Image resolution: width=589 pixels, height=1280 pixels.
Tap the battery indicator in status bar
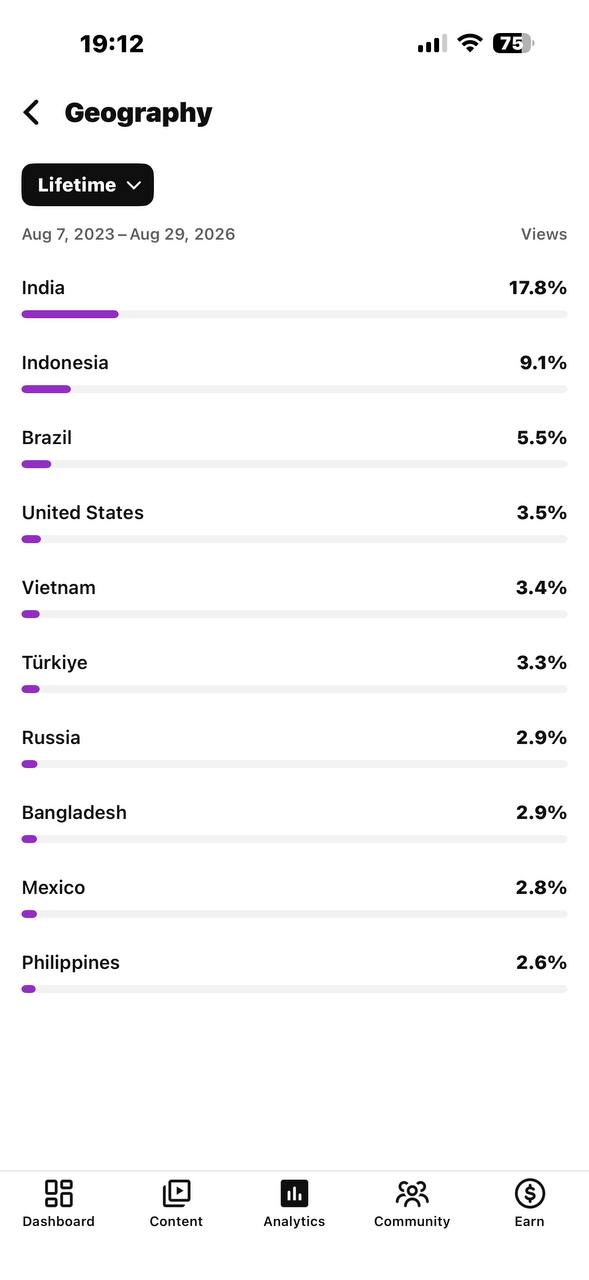[x=513, y=43]
